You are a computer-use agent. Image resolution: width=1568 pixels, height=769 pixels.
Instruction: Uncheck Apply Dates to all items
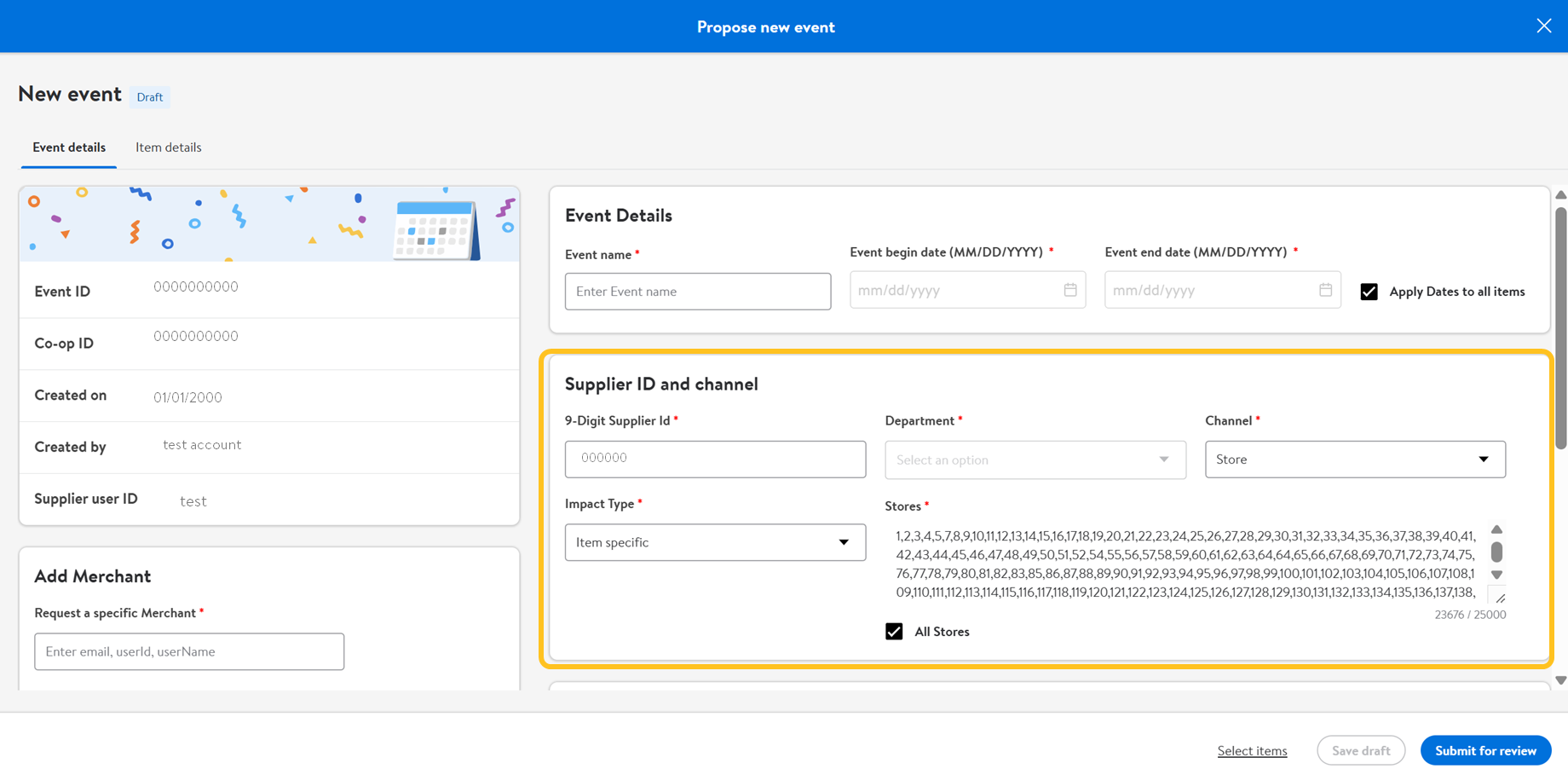[1369, 292]
